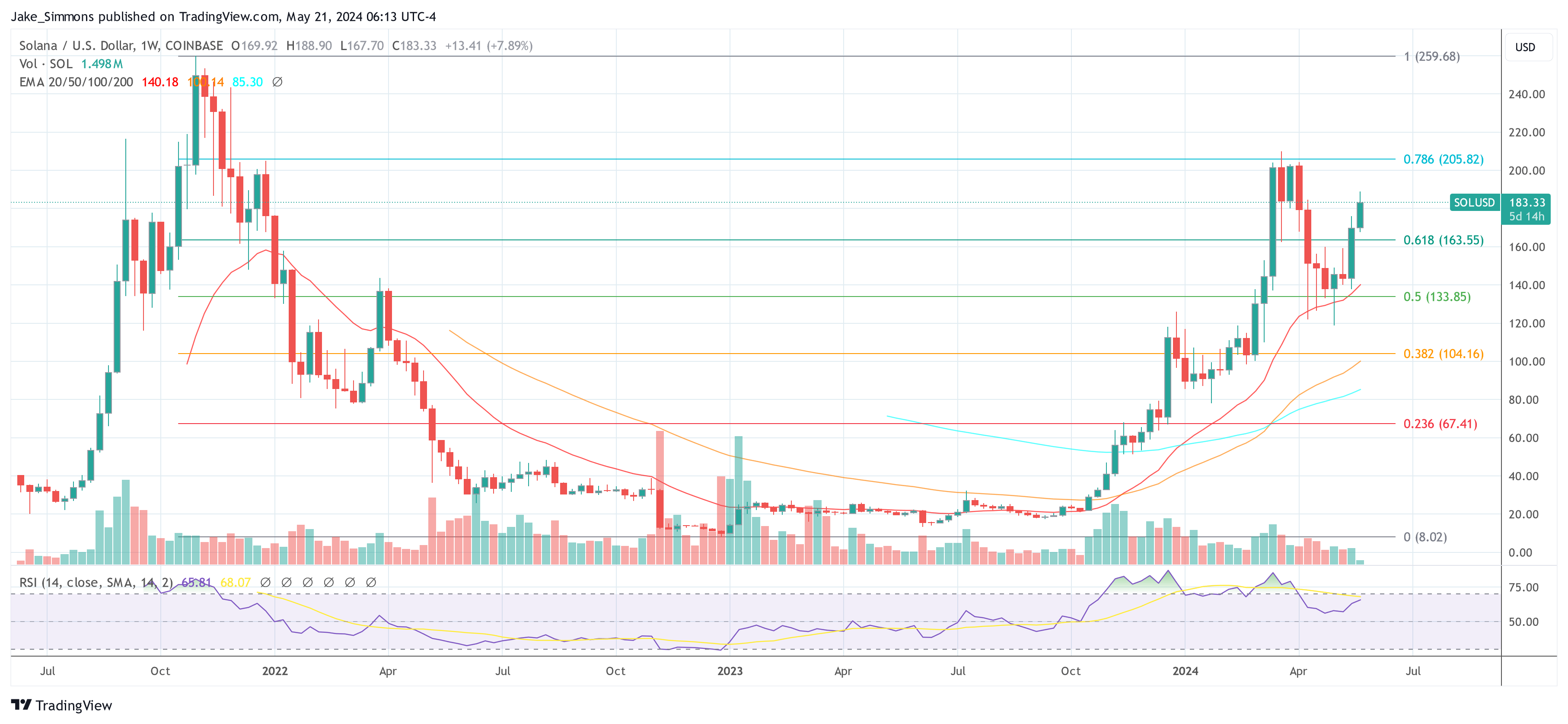Click the 240.00 price axis label
The width and height of the screenshot is (1568, 724).
[1526, 94]
